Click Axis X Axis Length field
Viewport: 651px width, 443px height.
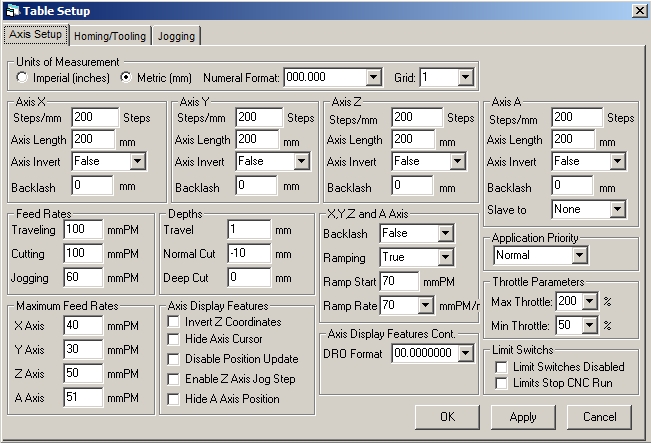pos(93,139)
